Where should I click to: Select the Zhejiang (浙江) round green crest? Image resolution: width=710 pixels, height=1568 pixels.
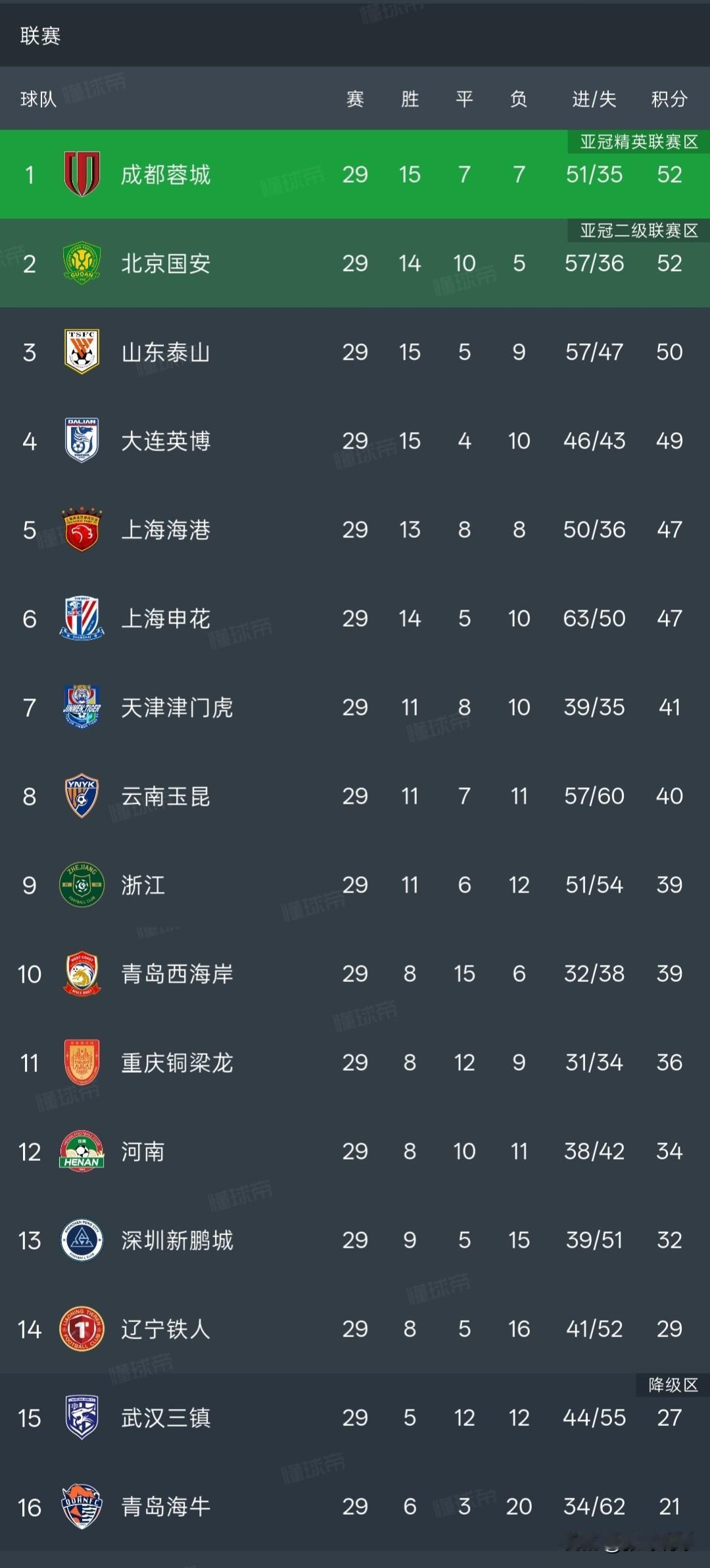coord(82,885)
